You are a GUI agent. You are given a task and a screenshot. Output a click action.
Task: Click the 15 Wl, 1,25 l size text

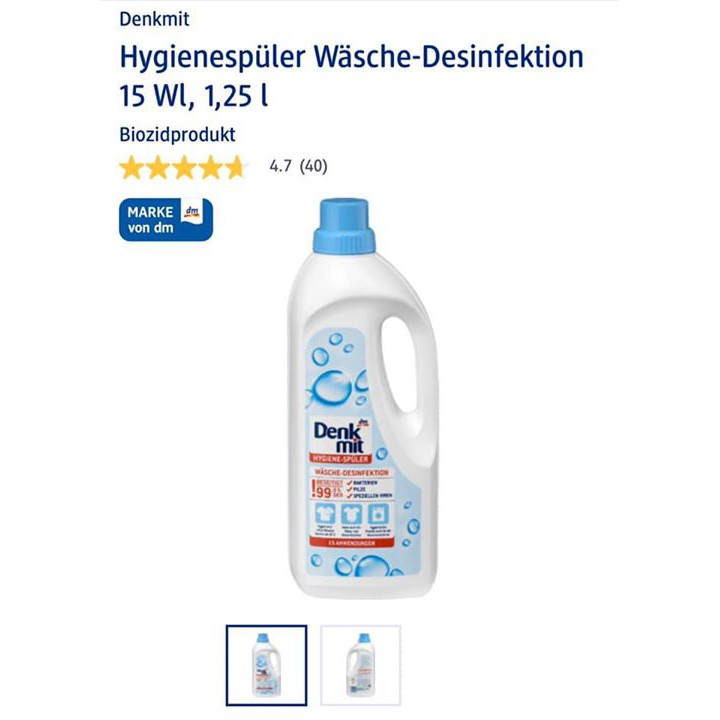point(193,96)
